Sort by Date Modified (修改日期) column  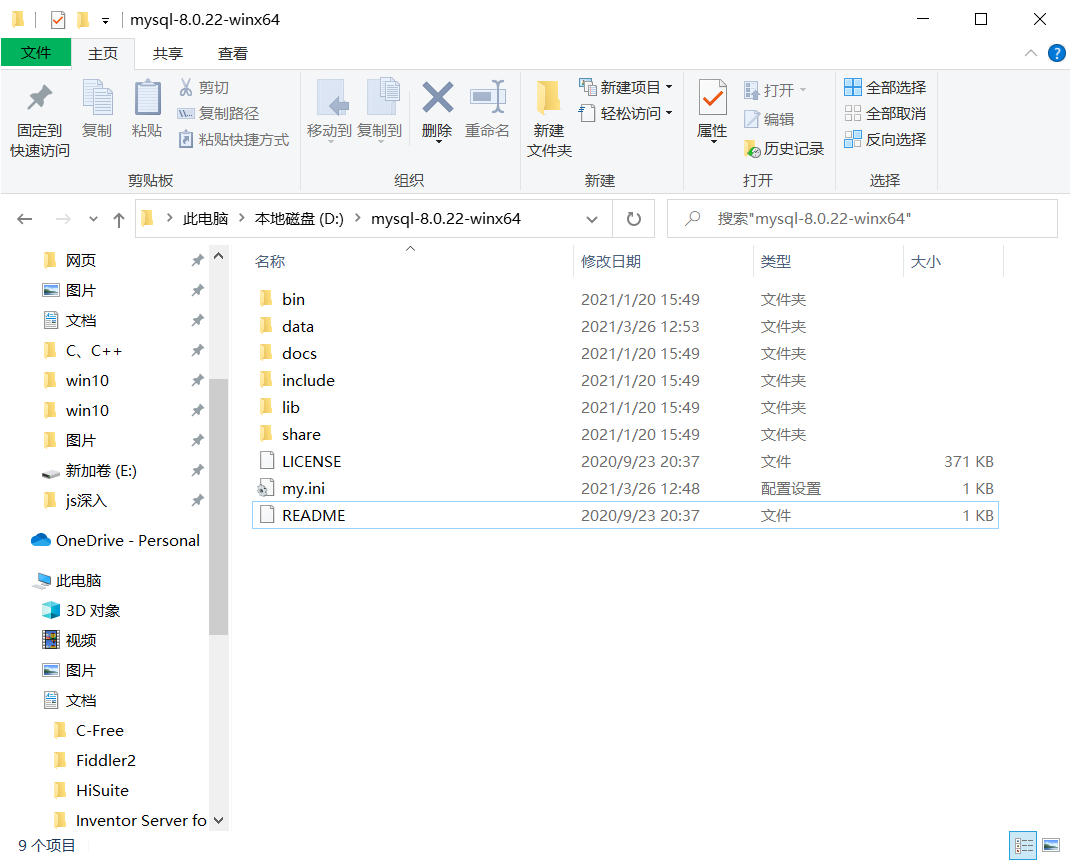pos(663,262)
